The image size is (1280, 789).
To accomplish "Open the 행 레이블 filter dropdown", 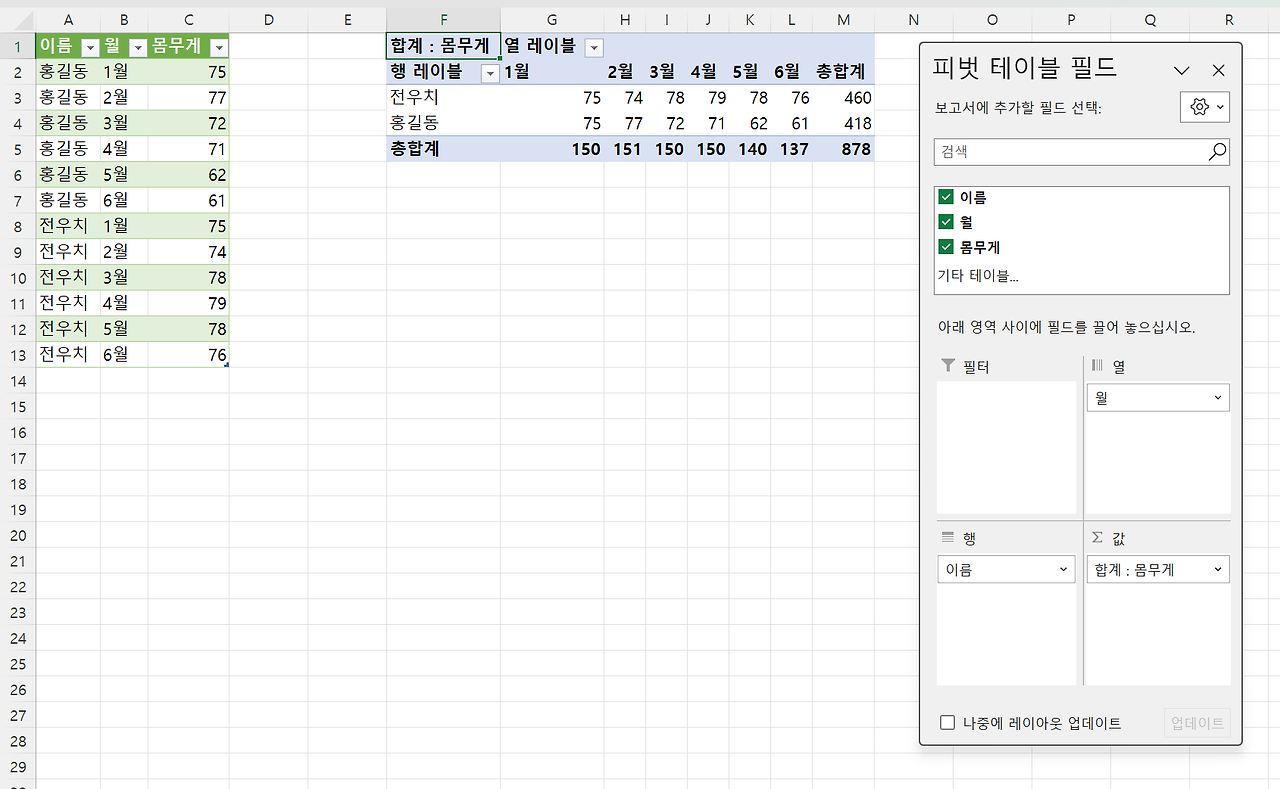I will click(489, 72).
